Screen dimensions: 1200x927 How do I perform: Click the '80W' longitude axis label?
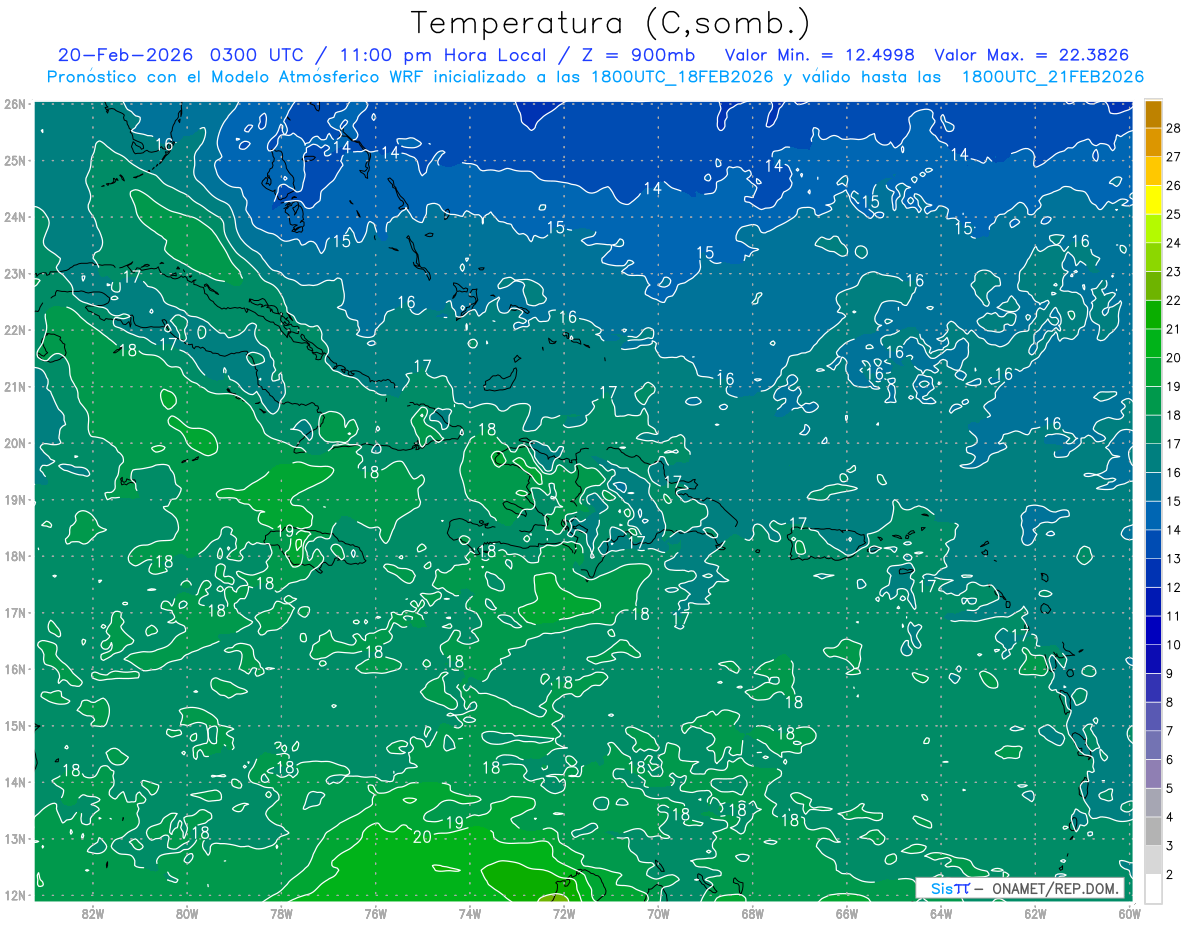186,913
